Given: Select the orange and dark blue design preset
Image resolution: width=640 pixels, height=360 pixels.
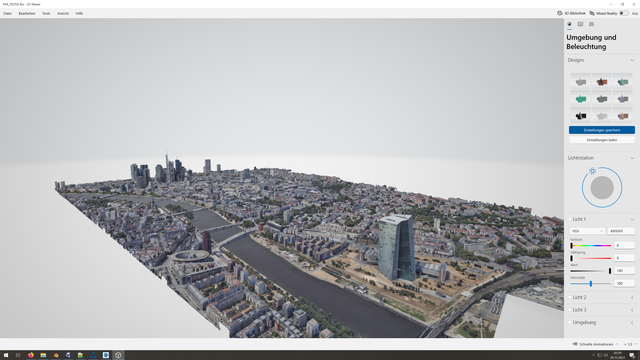Looking at the screenshot, I should click(x=602, y=82).
